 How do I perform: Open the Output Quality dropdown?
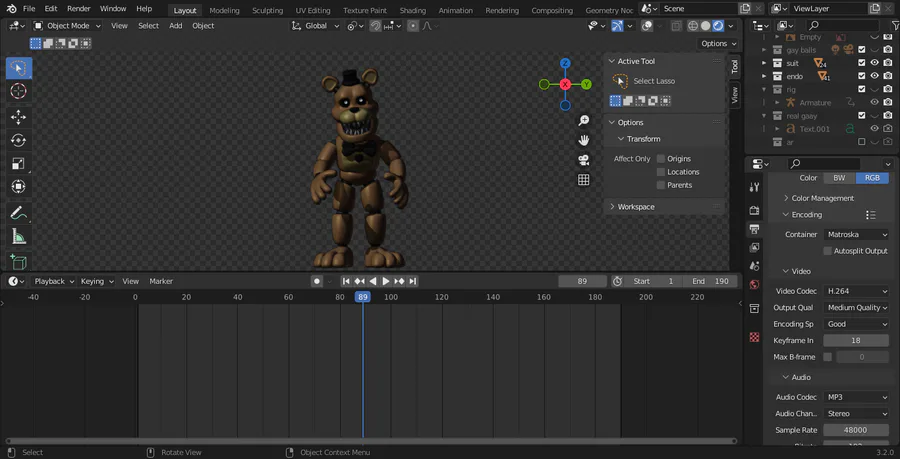click(x=856, y=308)
